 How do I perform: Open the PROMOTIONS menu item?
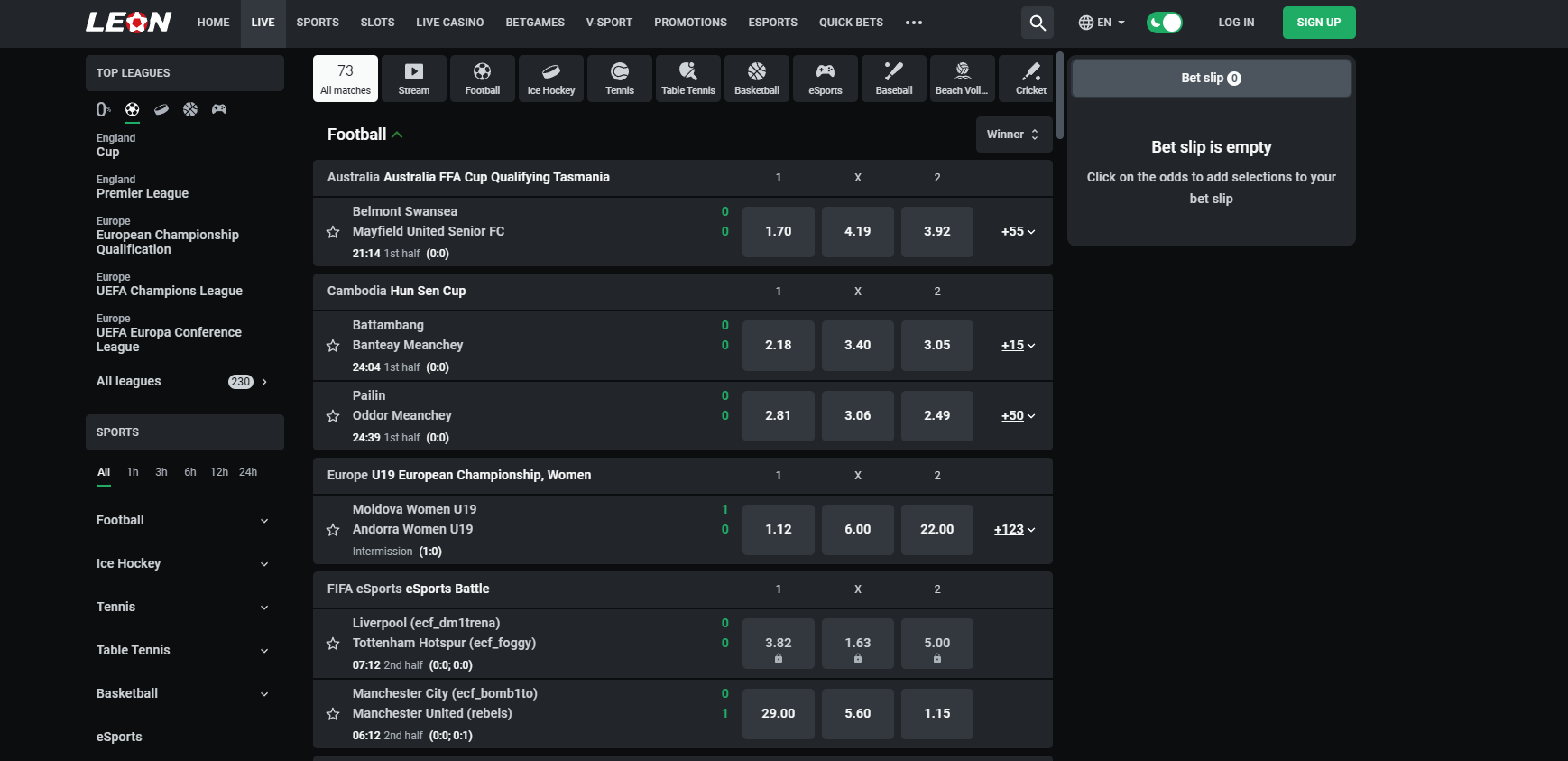(690, 23)
